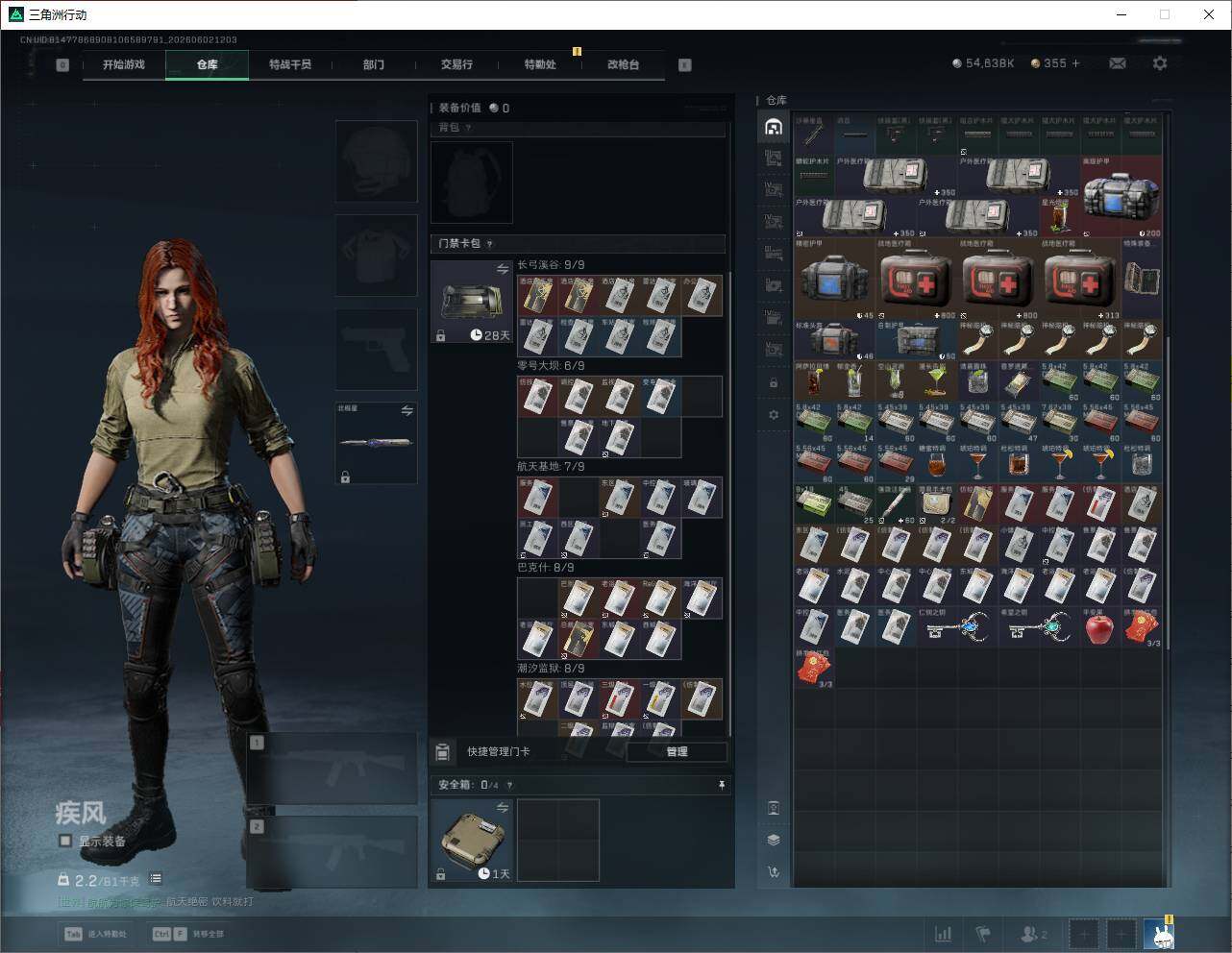The width and height of the screenshot is (1232, 953).
Task: Select the 5.8x42 ammo box with count 14
Action: coord(856,422)
